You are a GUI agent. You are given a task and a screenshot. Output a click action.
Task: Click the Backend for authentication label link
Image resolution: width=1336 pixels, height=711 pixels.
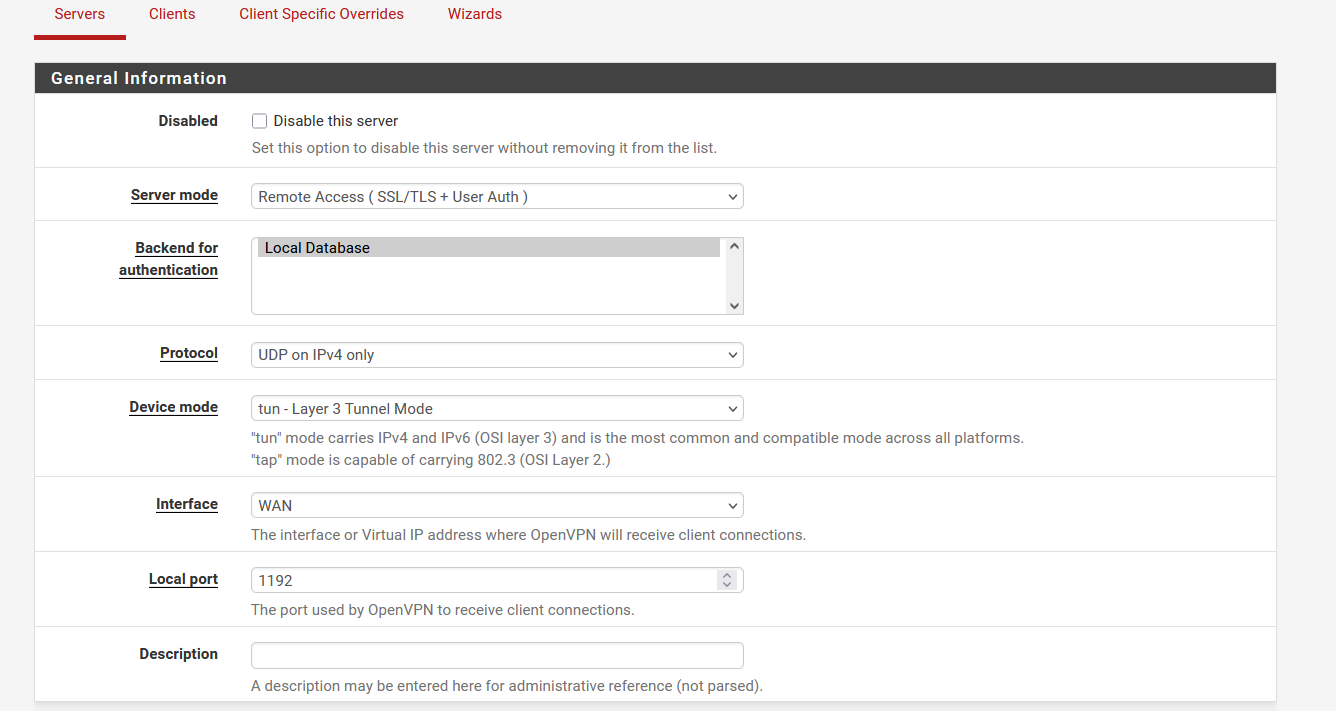point(168,258)
